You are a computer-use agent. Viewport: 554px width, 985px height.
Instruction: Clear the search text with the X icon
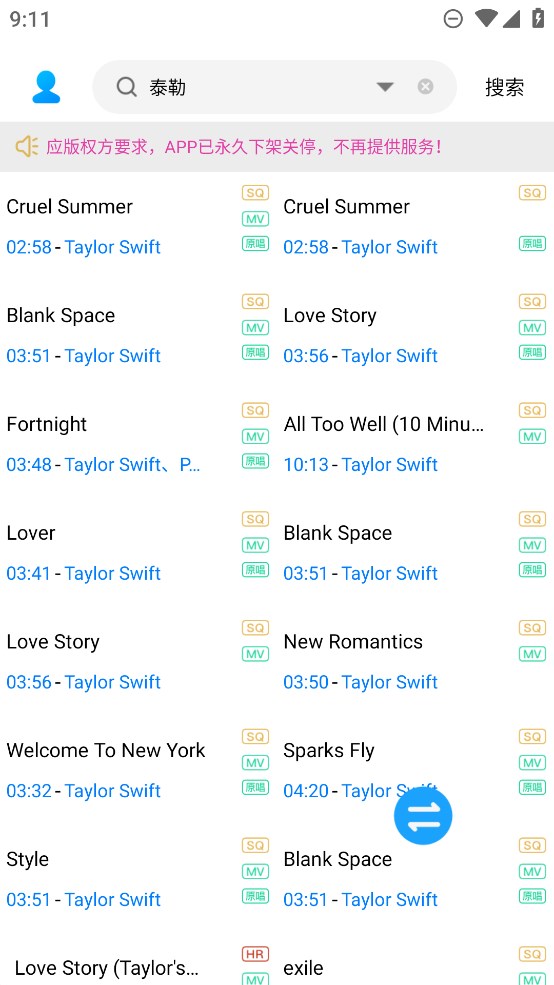(425, 87)
